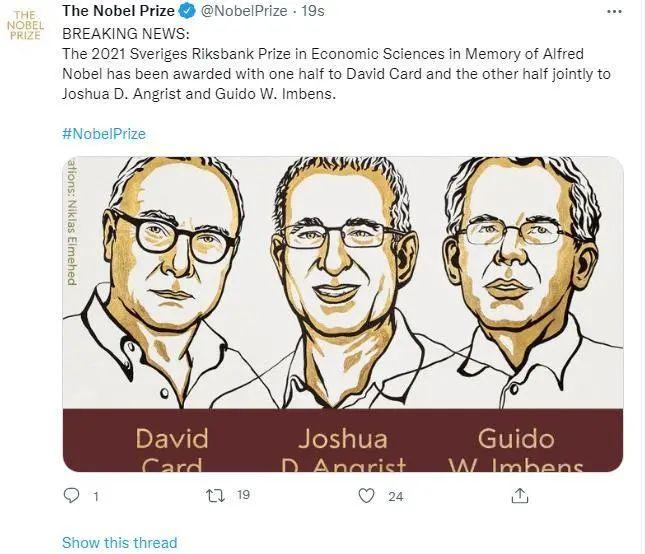The width and height of the screenshot is (645, 554).
Task: Open the share tweet icon
Action: [519, 495]
